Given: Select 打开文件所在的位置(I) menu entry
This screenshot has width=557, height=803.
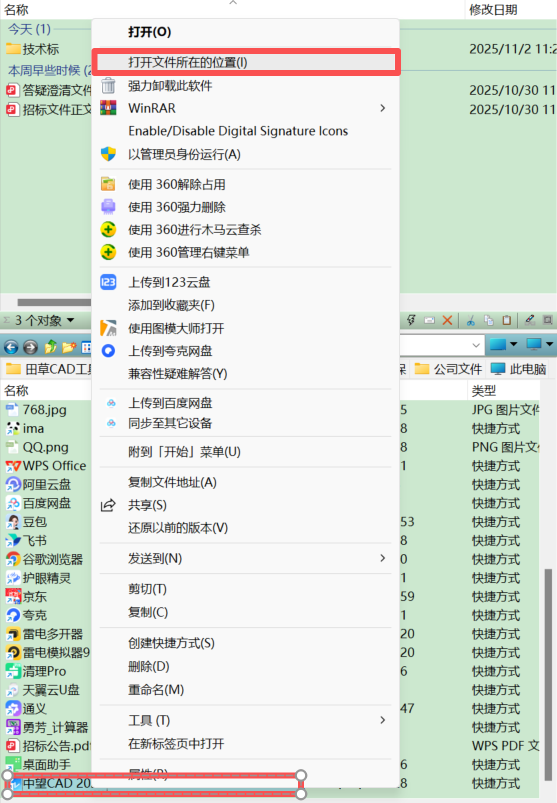Looking at the screenshot, I should [x=246, y=62].
